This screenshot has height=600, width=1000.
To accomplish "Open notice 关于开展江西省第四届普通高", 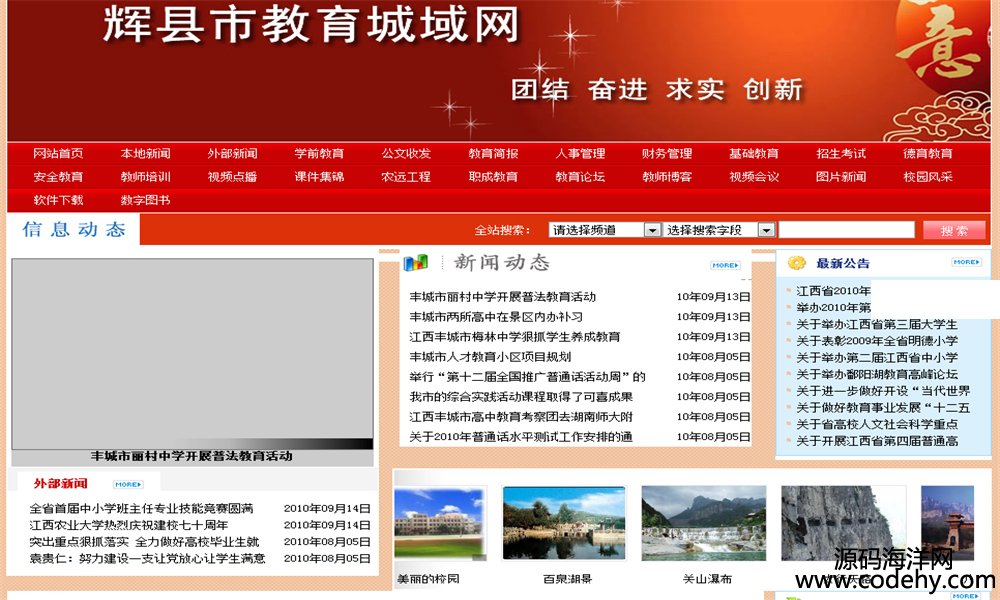I will (877, 441).
